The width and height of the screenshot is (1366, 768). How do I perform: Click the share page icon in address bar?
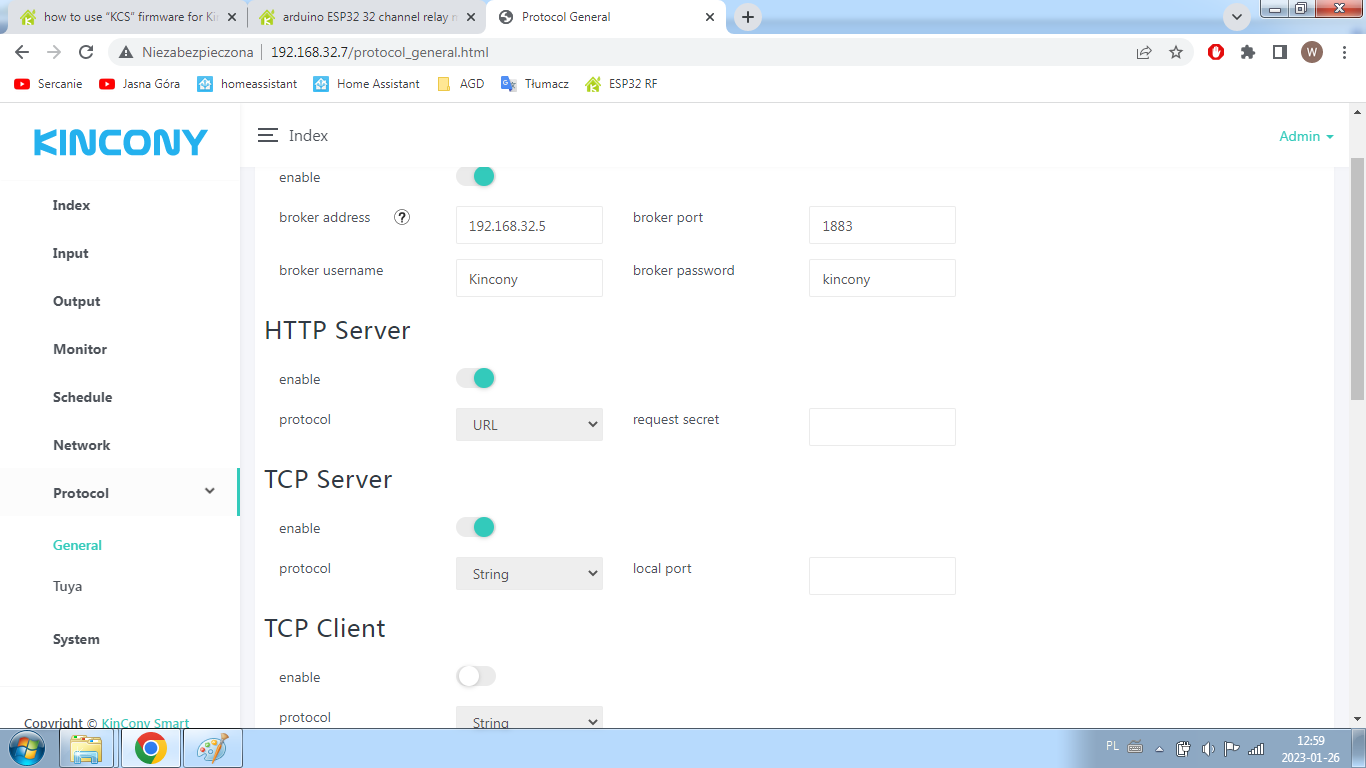click(1144, 52)
